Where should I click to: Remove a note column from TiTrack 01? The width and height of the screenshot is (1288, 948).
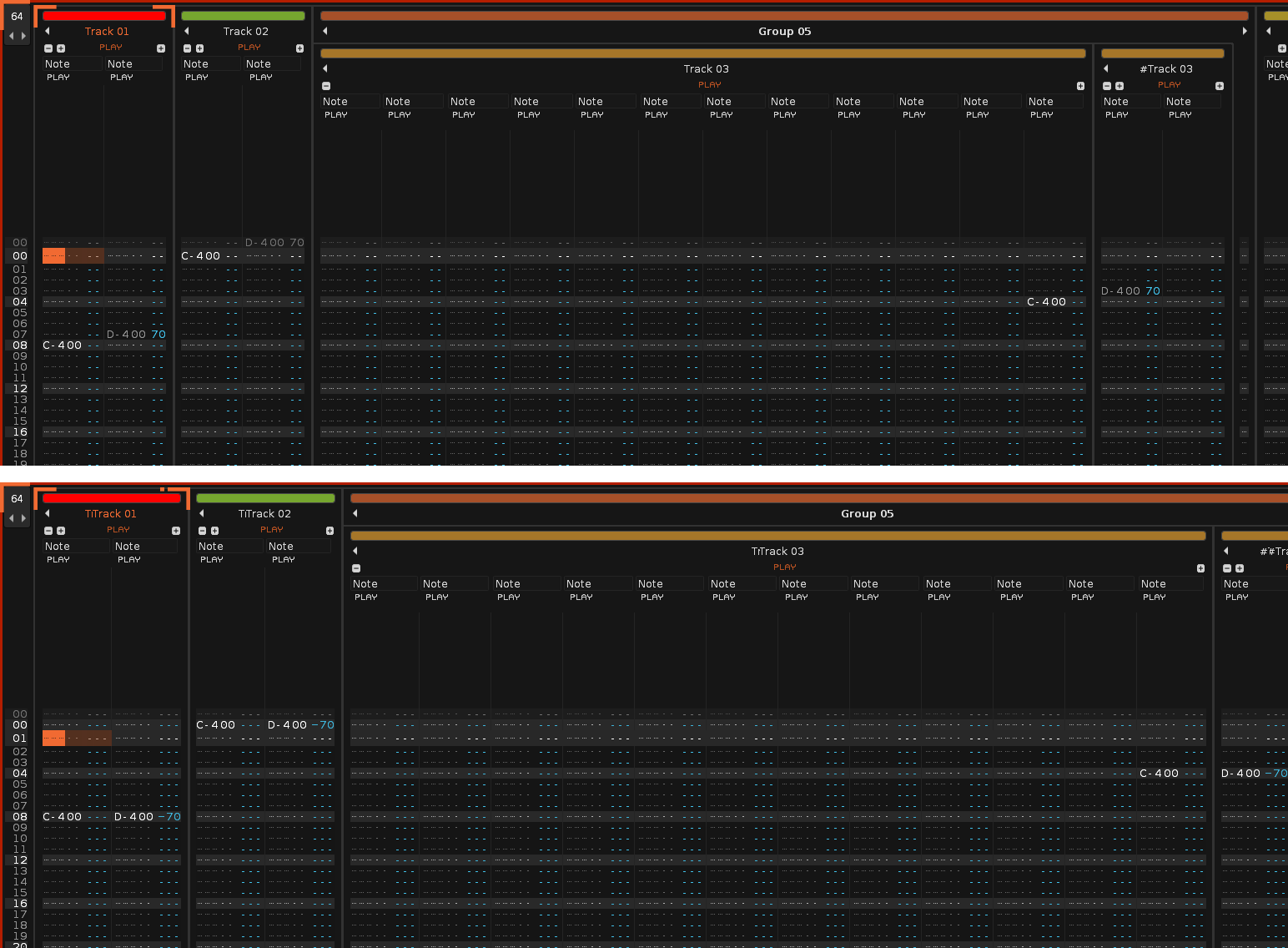[48, 531]
